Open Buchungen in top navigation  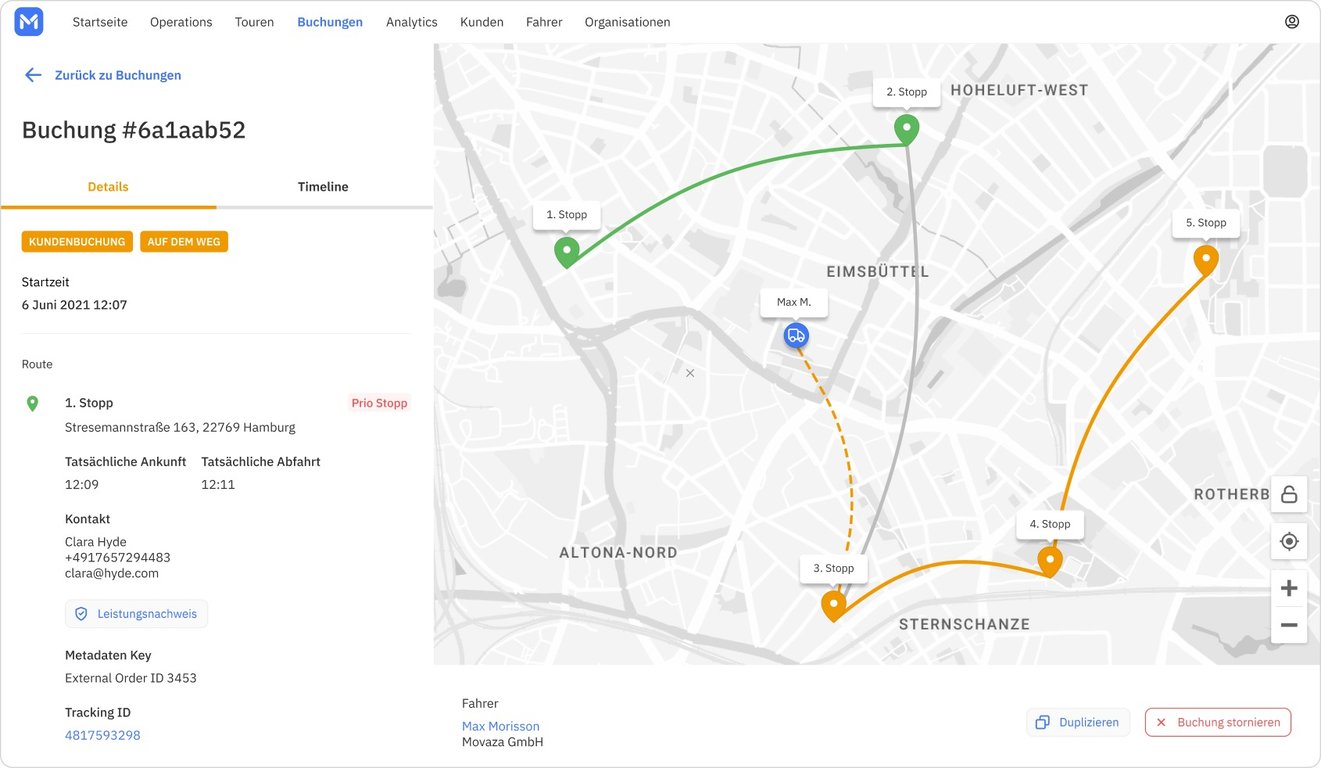pyautogui.click(x=330, y=22)
